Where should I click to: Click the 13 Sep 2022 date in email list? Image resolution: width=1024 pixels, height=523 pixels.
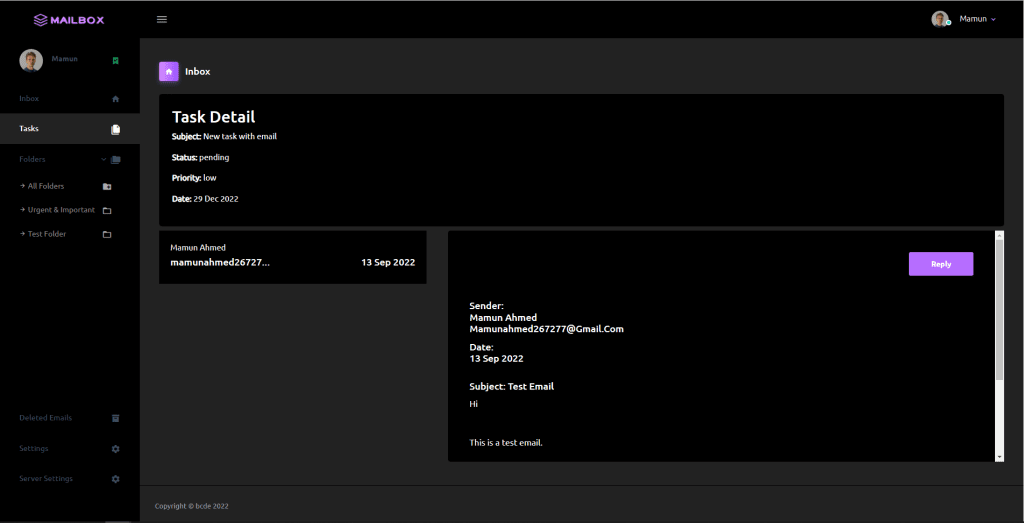(x=388, y=262)
